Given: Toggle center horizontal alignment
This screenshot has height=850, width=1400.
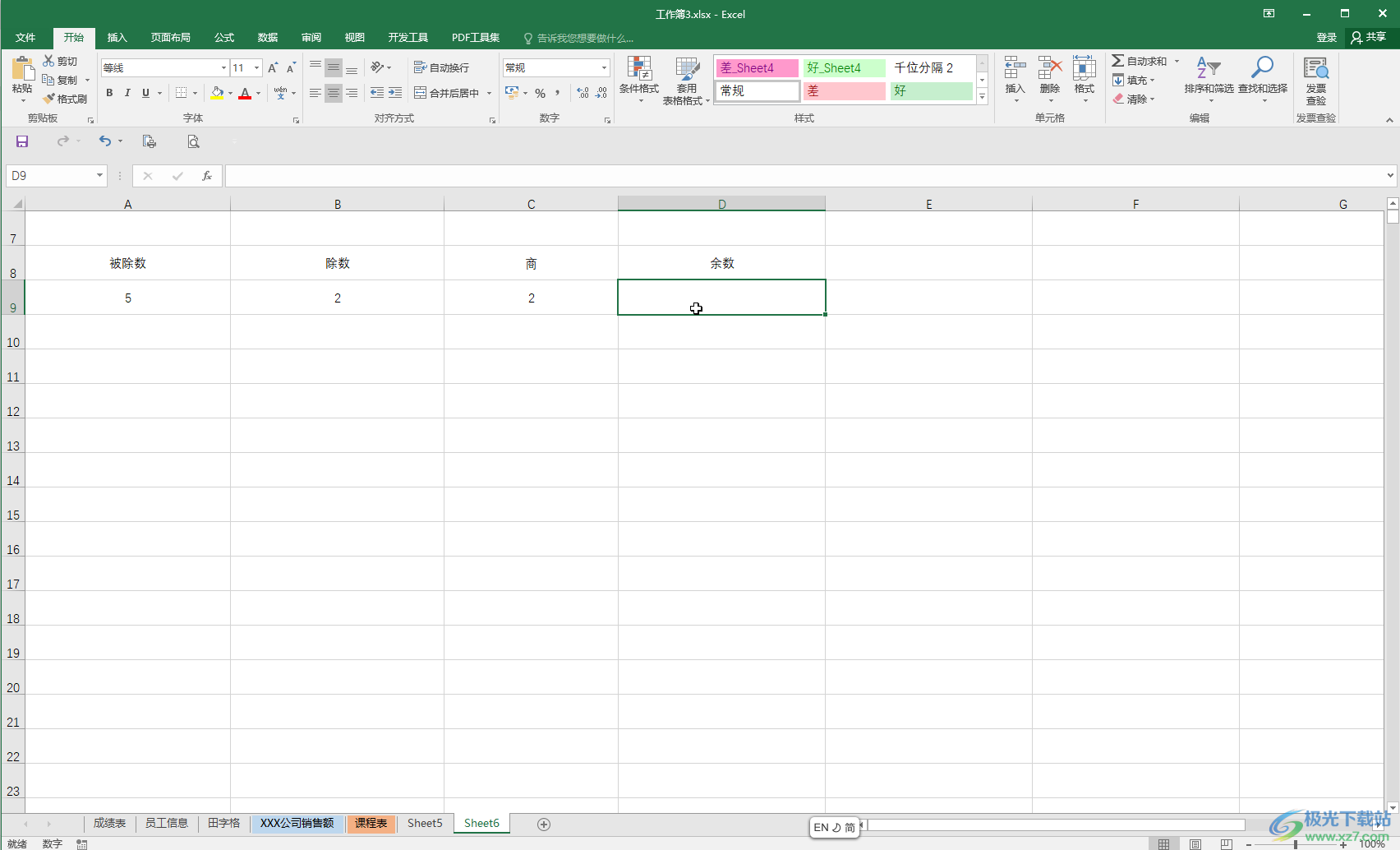Looking at the screenshot, I should pos(334,93).
